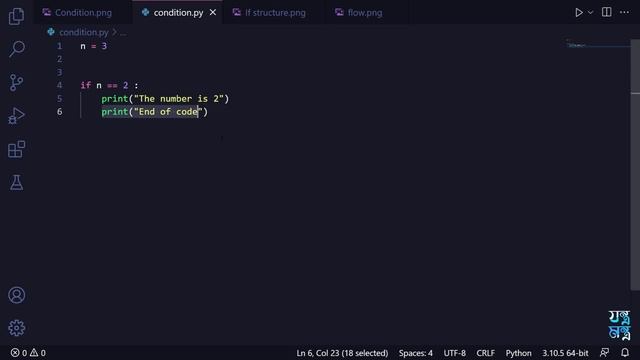Open the Source Control view
640x360 pixels.
pos(16,82)
